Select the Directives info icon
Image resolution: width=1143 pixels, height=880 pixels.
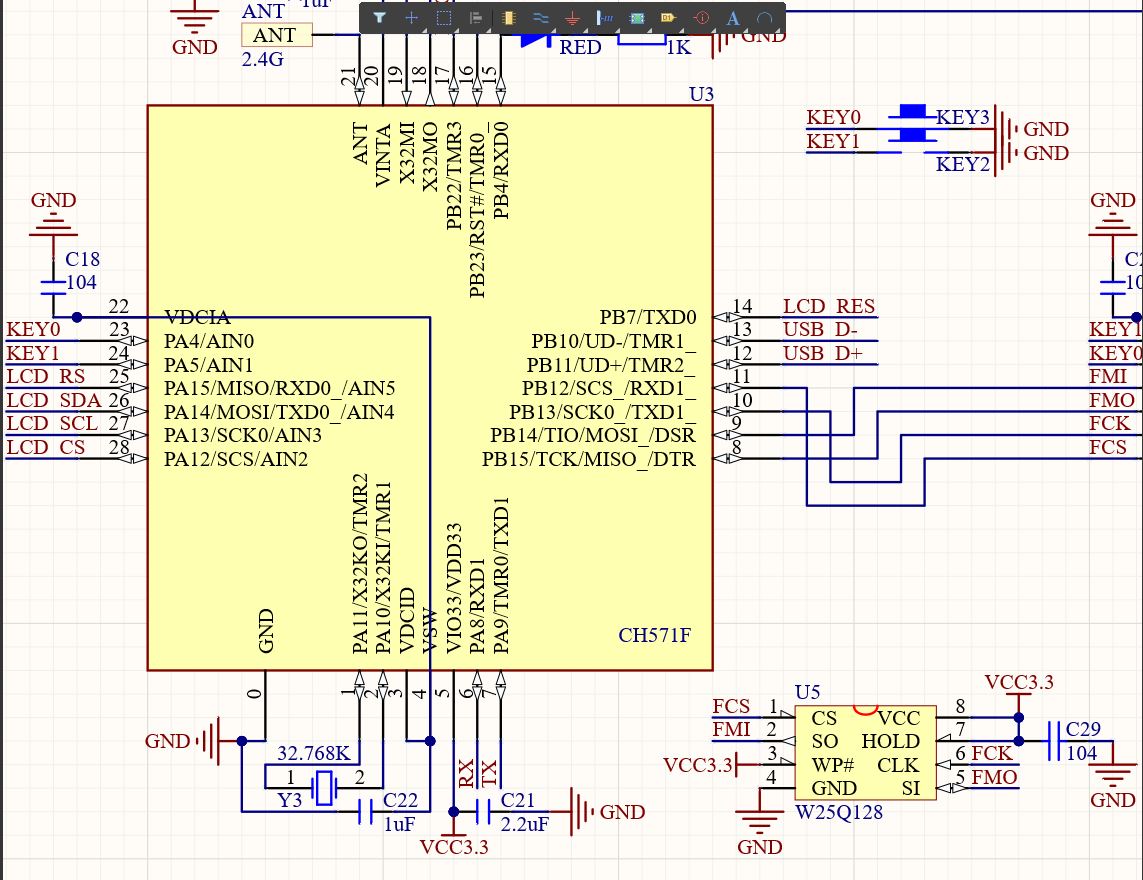(x=701, y=18)
